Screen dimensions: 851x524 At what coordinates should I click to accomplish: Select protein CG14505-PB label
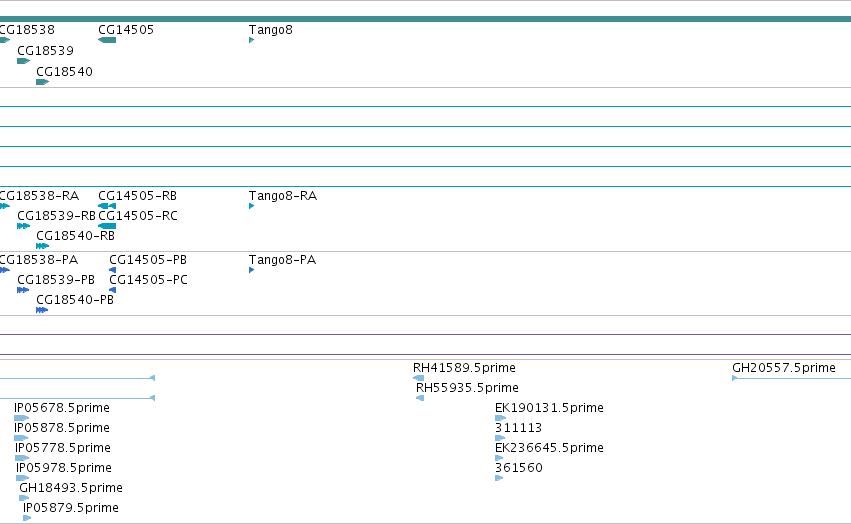point(148,260)
